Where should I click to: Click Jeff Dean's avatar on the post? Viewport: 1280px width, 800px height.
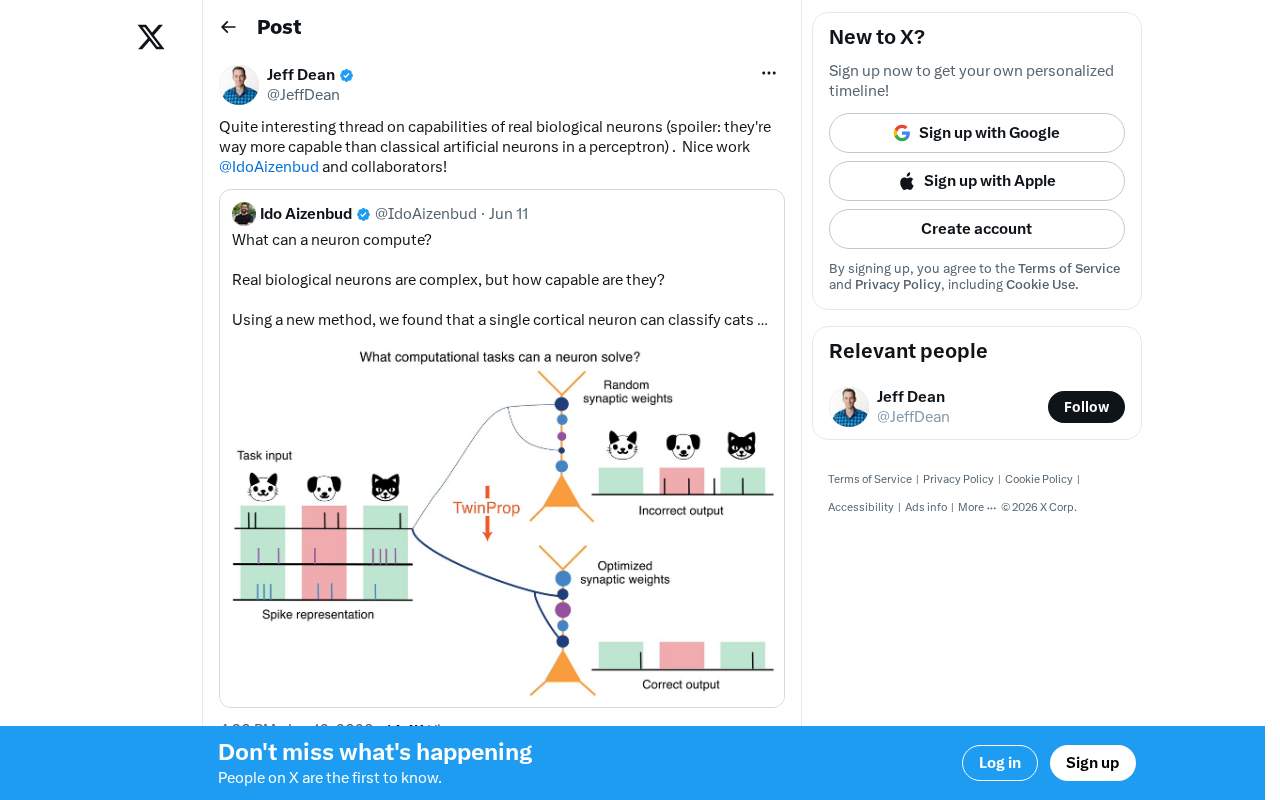(x=239, y=85)
